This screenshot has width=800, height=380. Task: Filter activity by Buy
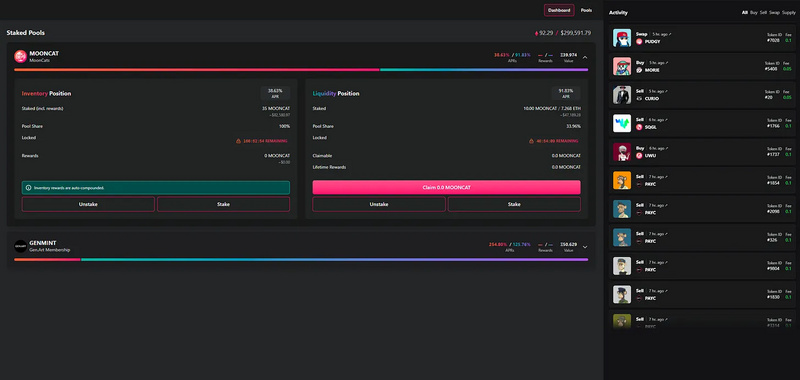click(x=754, y=12)
